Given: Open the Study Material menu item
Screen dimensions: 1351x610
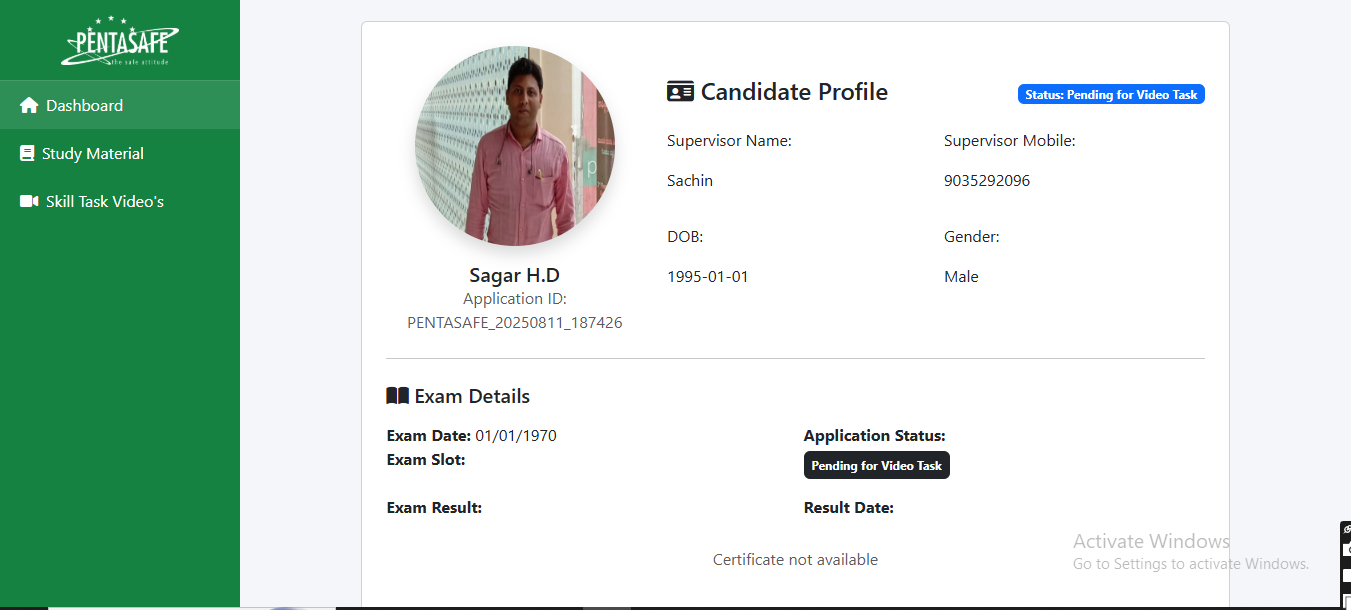Looking at the screenshot, I should click(x=92, y=153).
